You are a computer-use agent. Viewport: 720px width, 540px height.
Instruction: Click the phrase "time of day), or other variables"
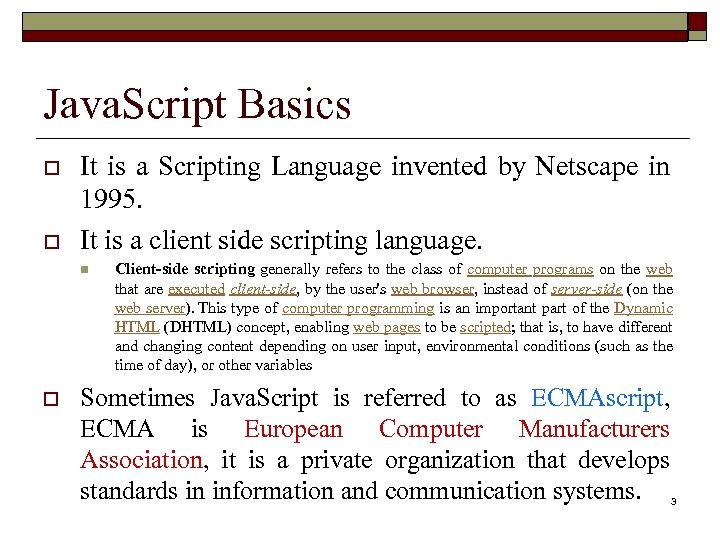pos(214,366)
